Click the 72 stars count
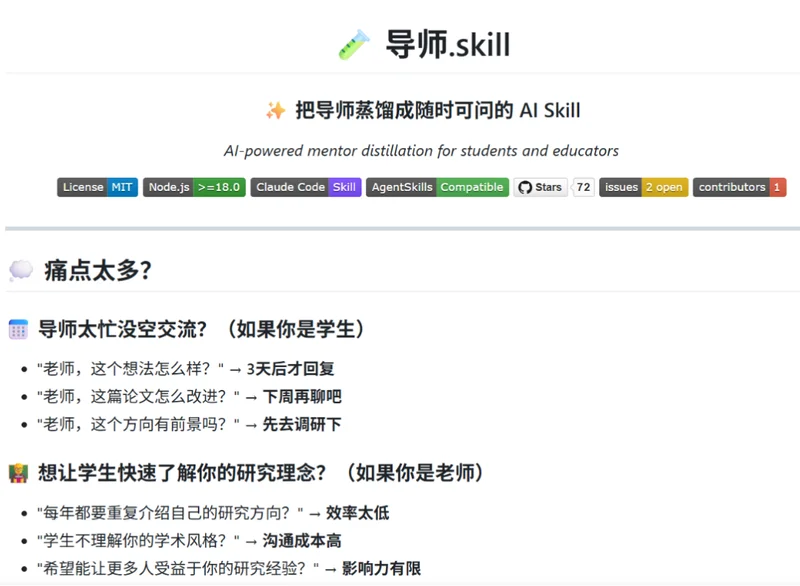 [x=583, y=187]
